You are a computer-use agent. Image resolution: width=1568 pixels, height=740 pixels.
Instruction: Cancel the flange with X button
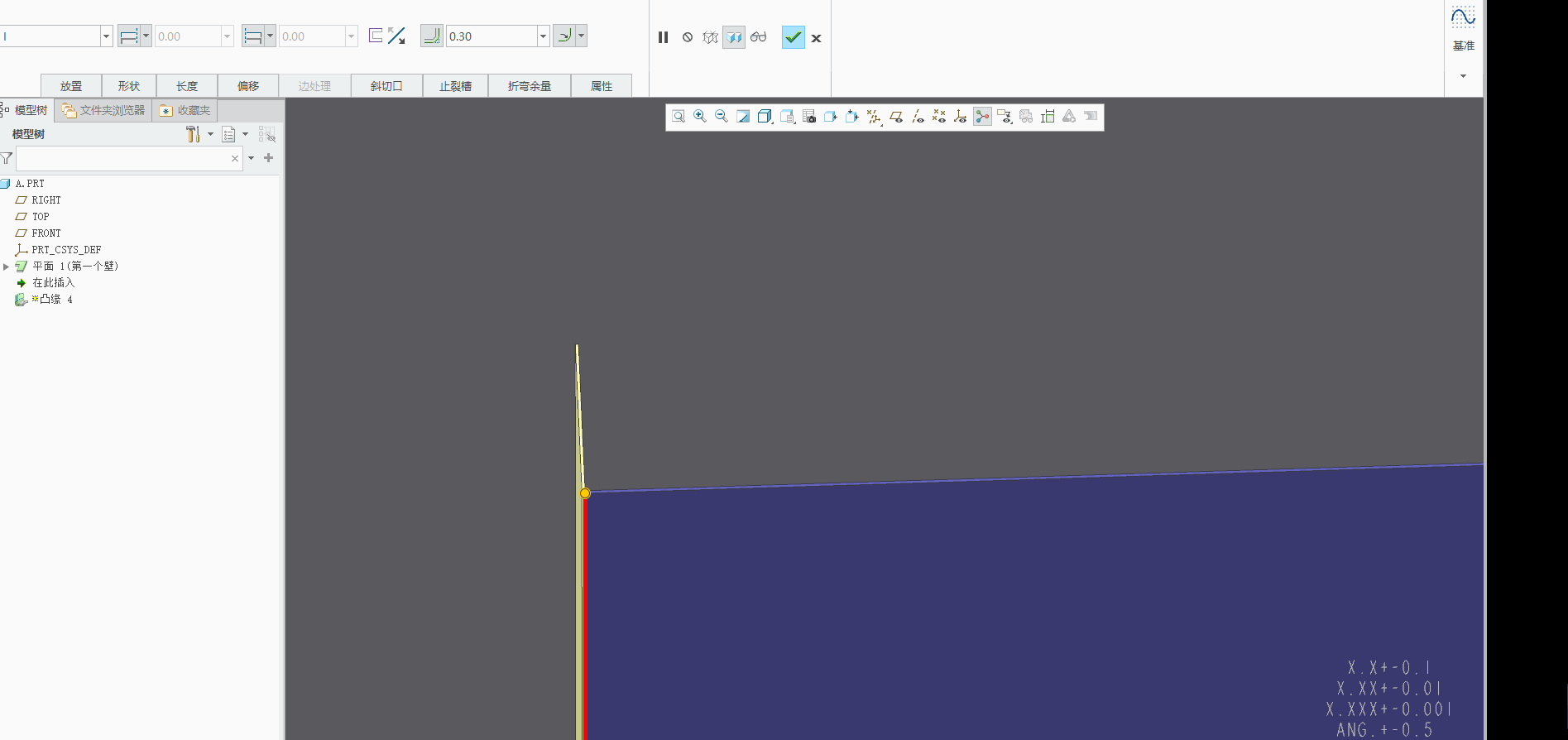pyautogui.click(x=816, y=38)
